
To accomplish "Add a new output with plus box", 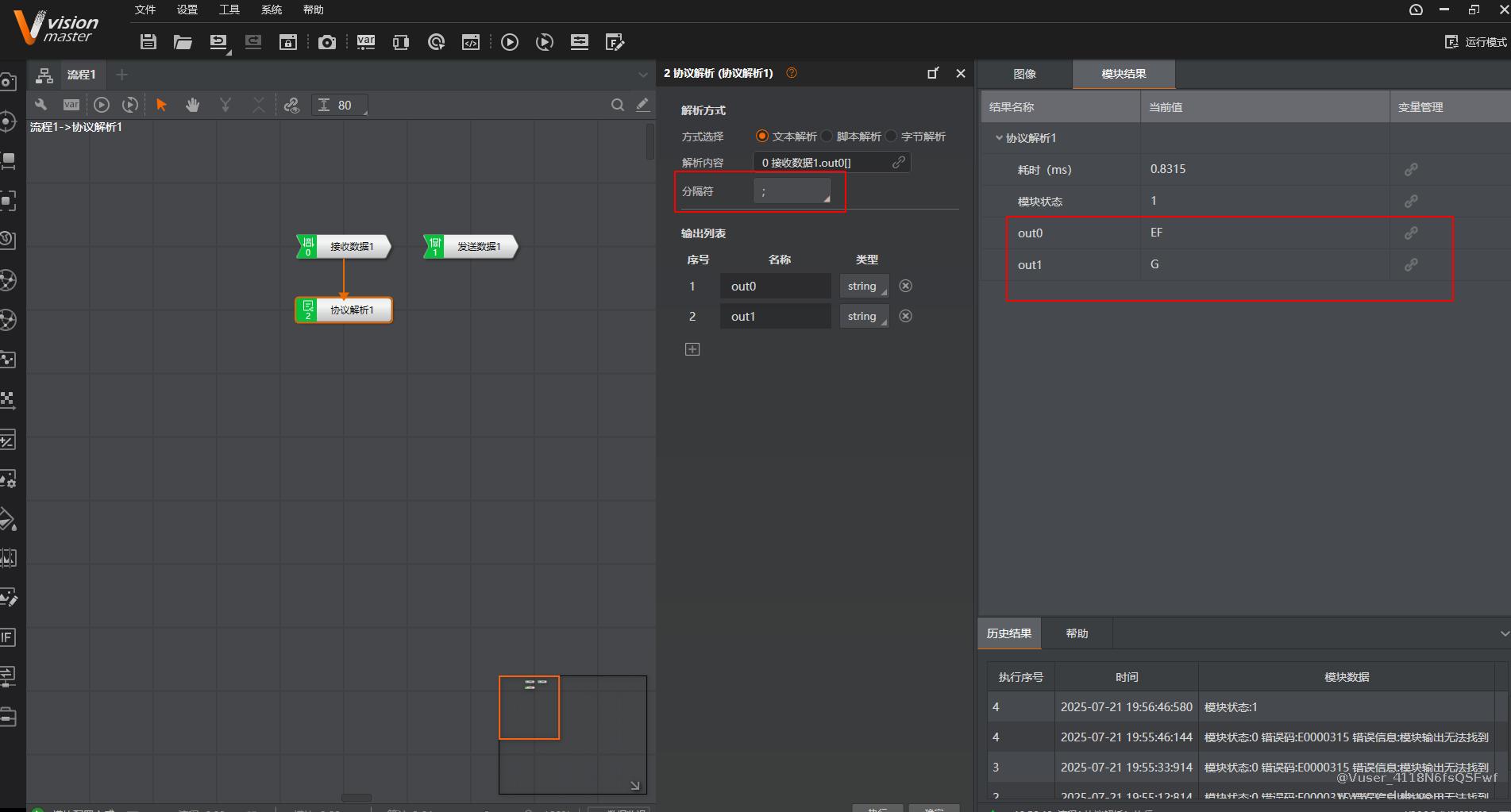I will click(692, 349).
